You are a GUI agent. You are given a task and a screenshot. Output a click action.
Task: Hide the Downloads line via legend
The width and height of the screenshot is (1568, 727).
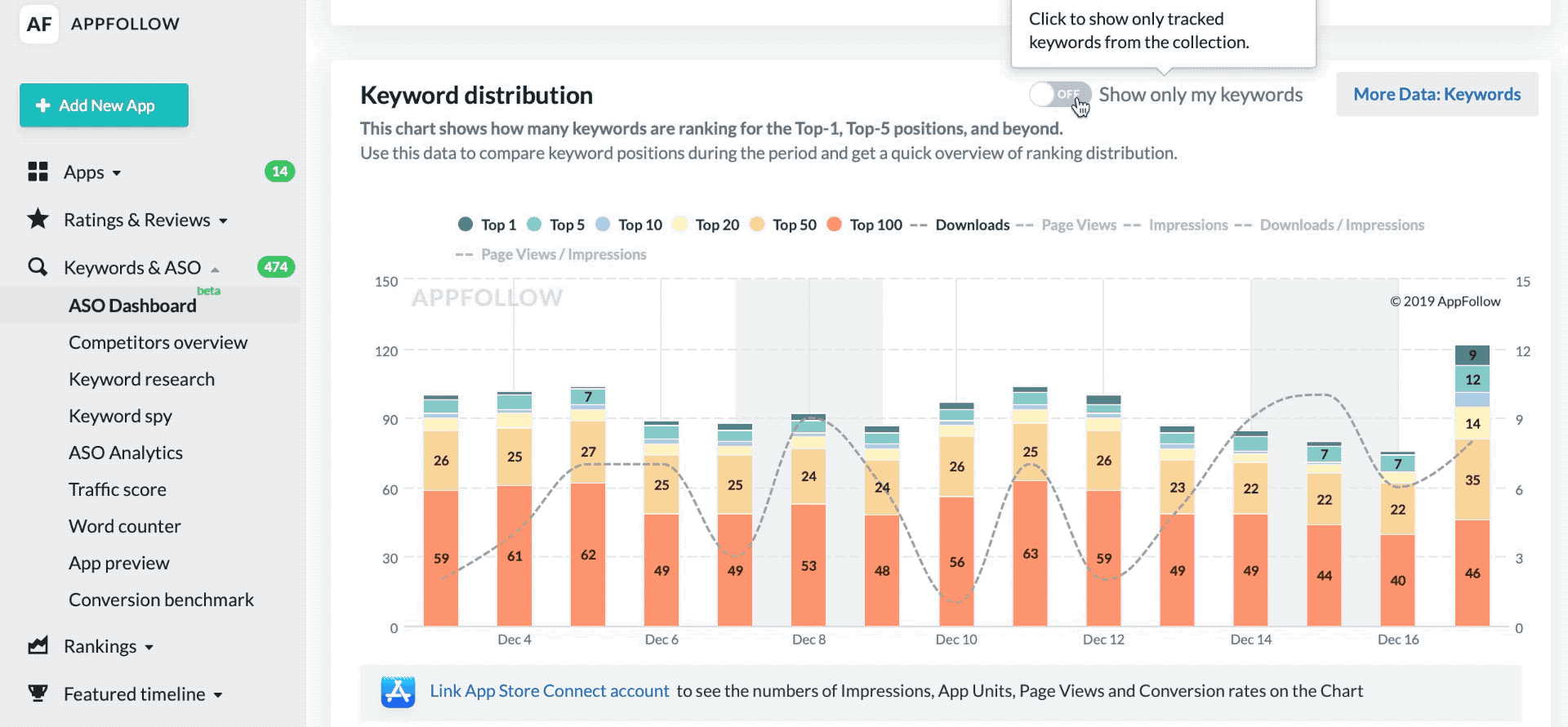960,225
